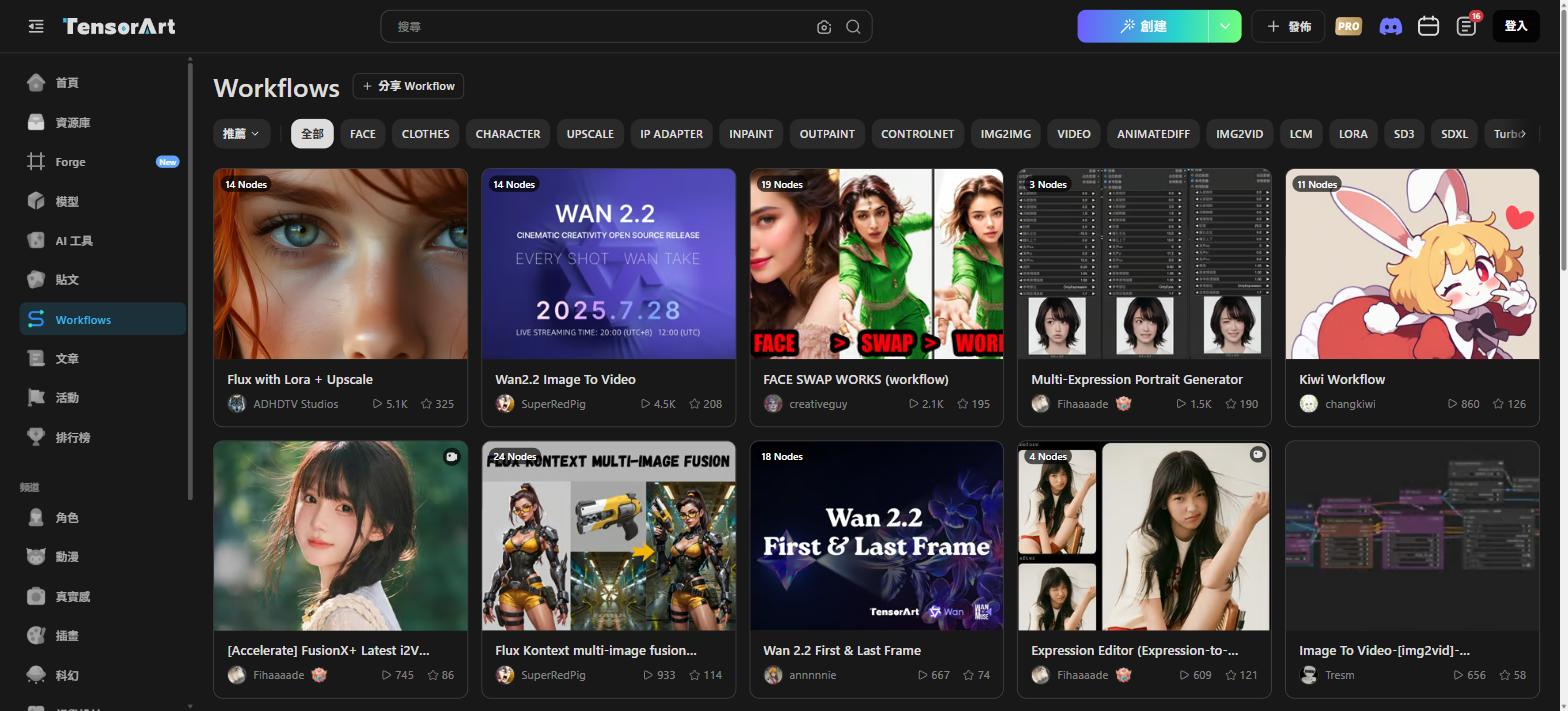Click the creativeguy author avatar
Image resolution: width=1568 pixels, height=711 pixels.
773,404
